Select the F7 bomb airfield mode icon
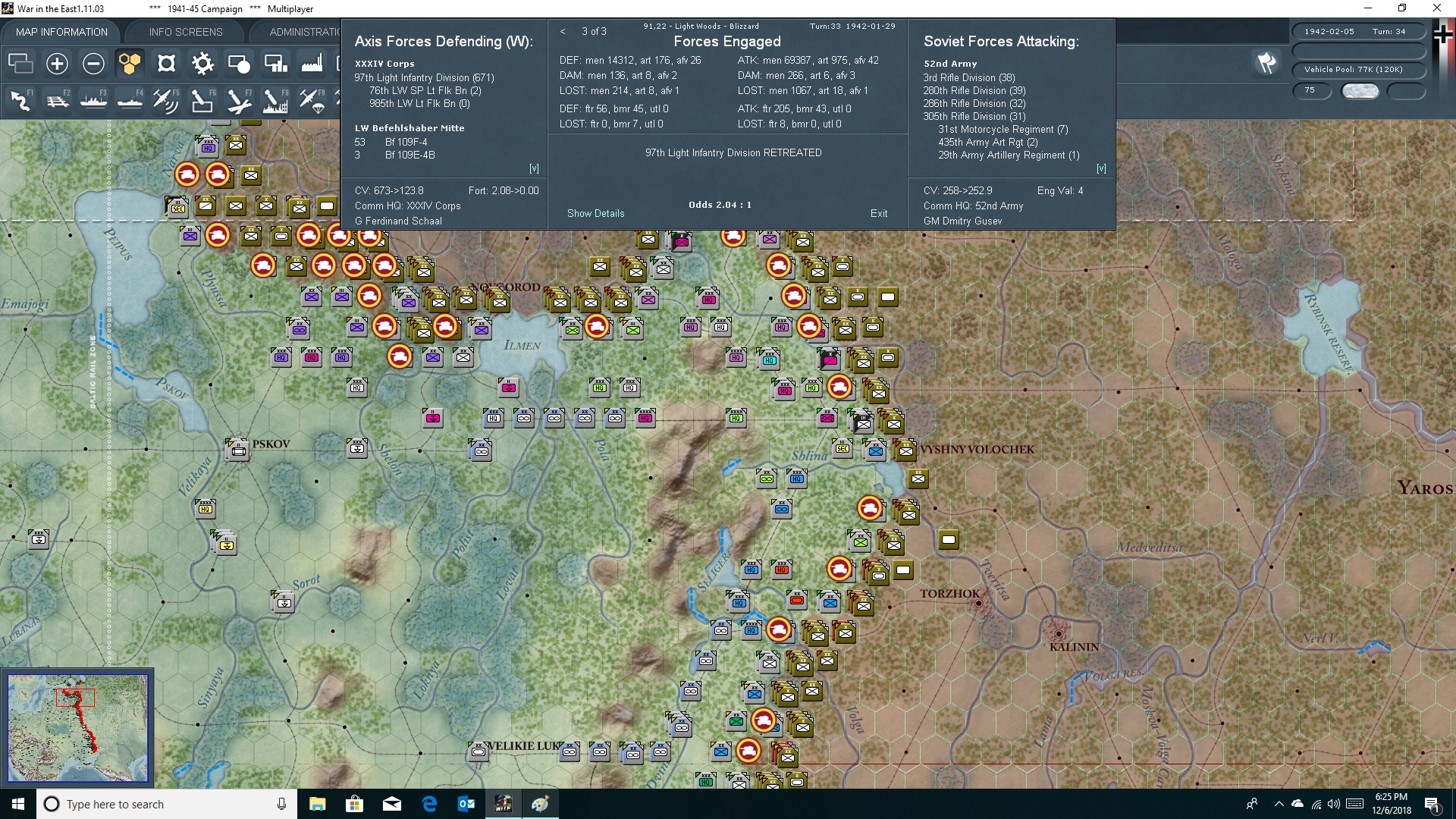 coord(239,100)
